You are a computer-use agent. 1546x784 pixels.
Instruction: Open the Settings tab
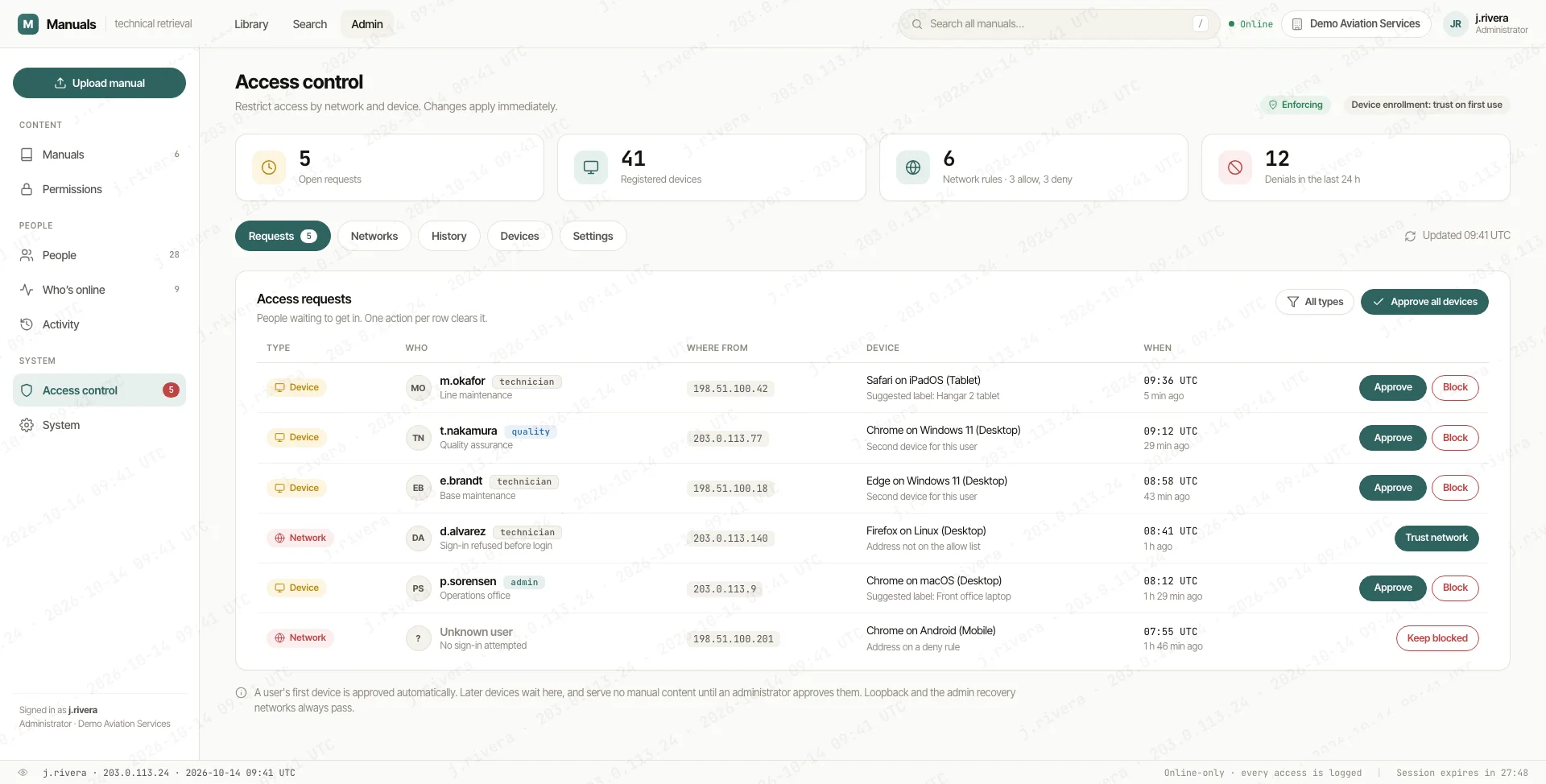coord(593,236)
